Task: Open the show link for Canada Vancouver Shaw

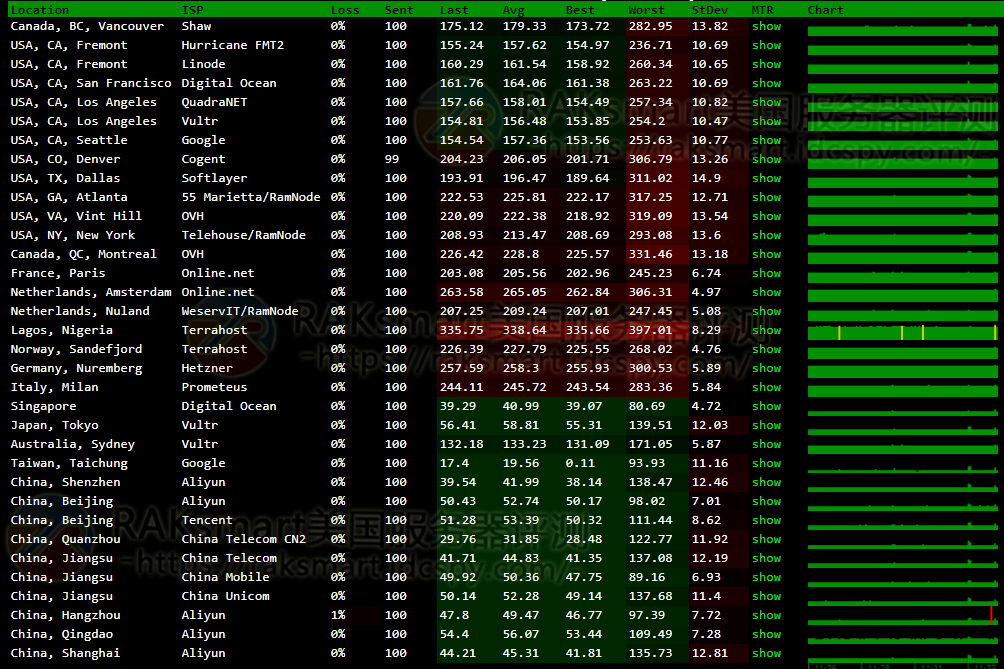Action: [766, 26]
